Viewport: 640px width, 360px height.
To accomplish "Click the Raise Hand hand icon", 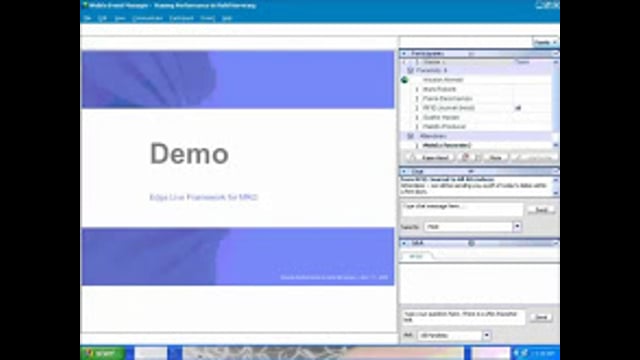I will [x=411, y=157].
